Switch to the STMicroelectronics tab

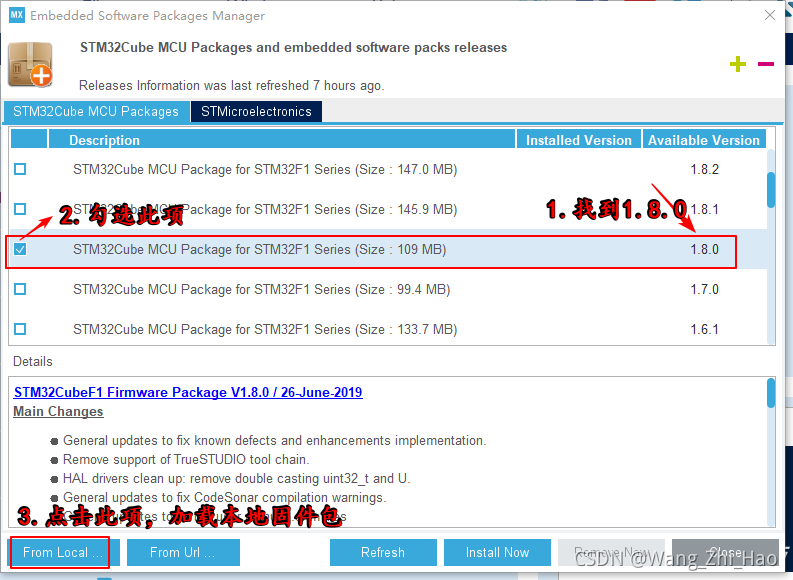pyautogui.click(x=256, y=111)
